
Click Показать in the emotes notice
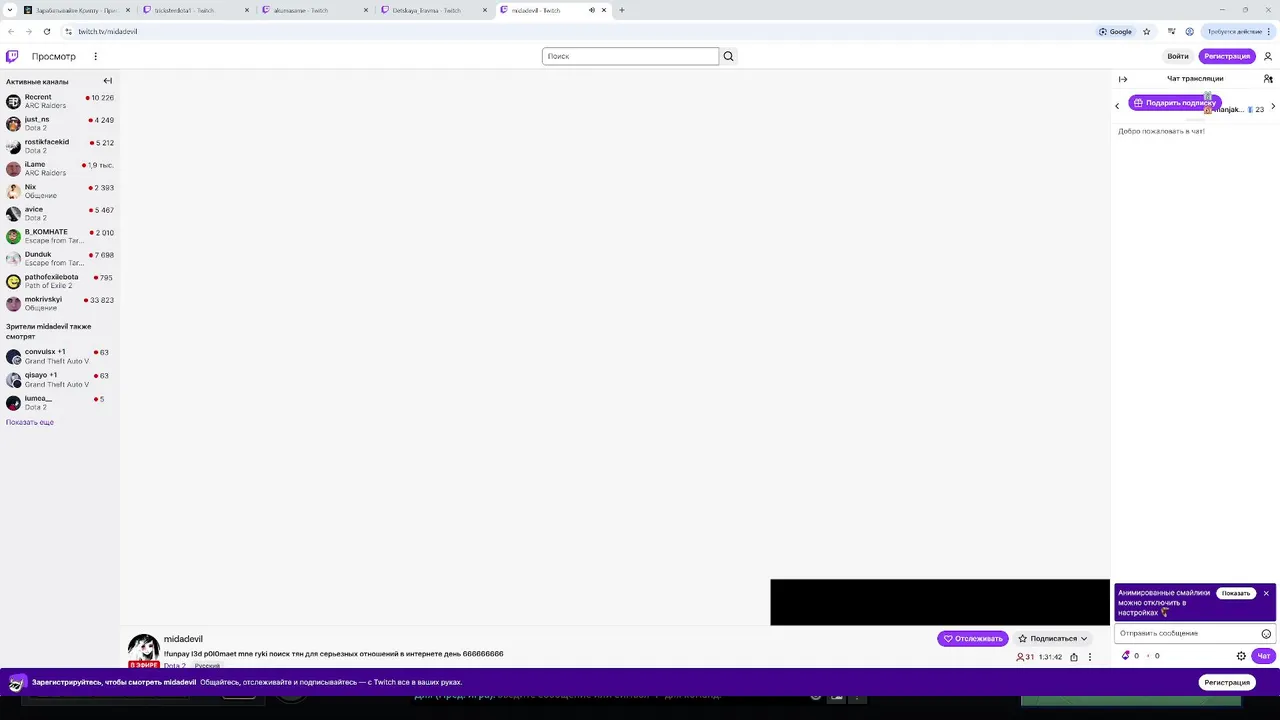coord(1236,593)
